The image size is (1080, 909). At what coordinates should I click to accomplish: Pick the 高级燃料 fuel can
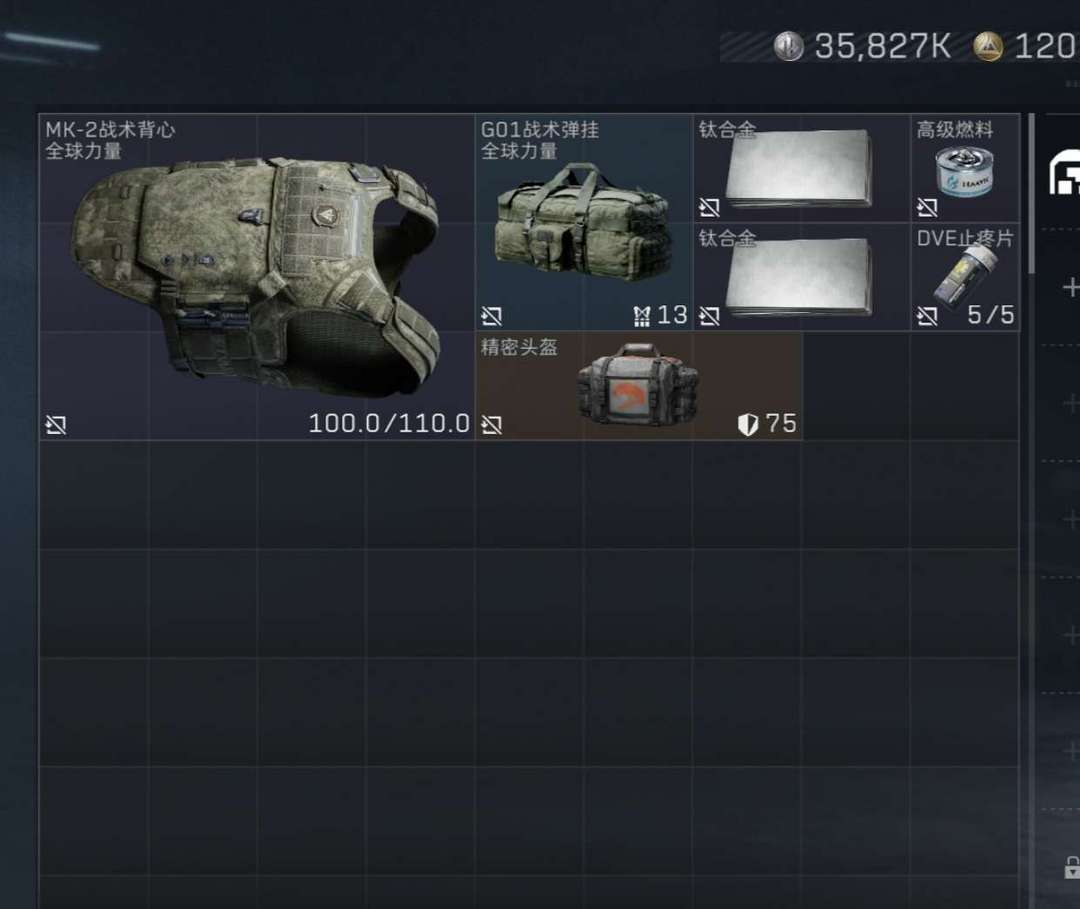click(x=965, y=168)
